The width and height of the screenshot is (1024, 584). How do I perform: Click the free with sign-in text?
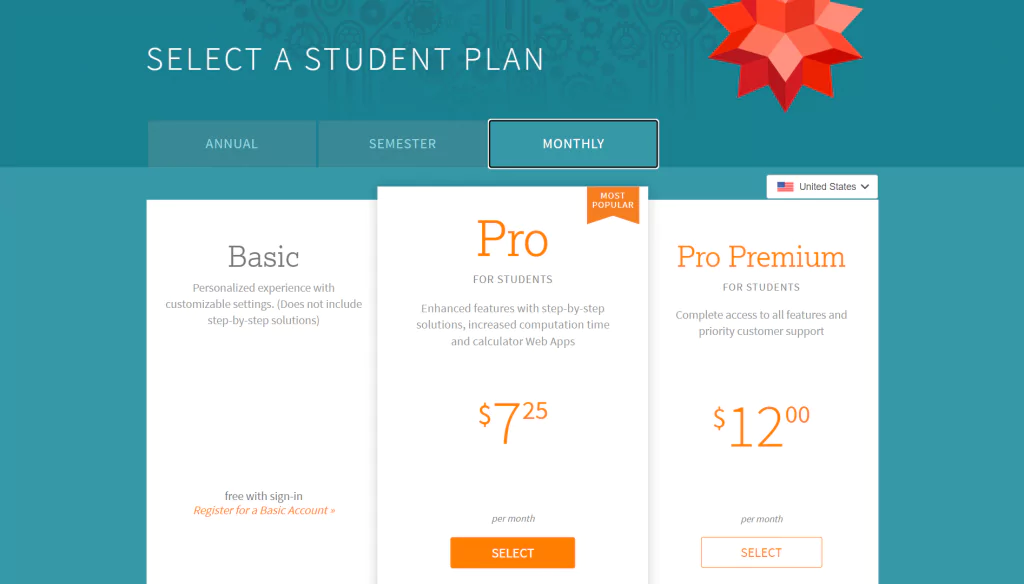pyautogui.click(x=264, y=496)
